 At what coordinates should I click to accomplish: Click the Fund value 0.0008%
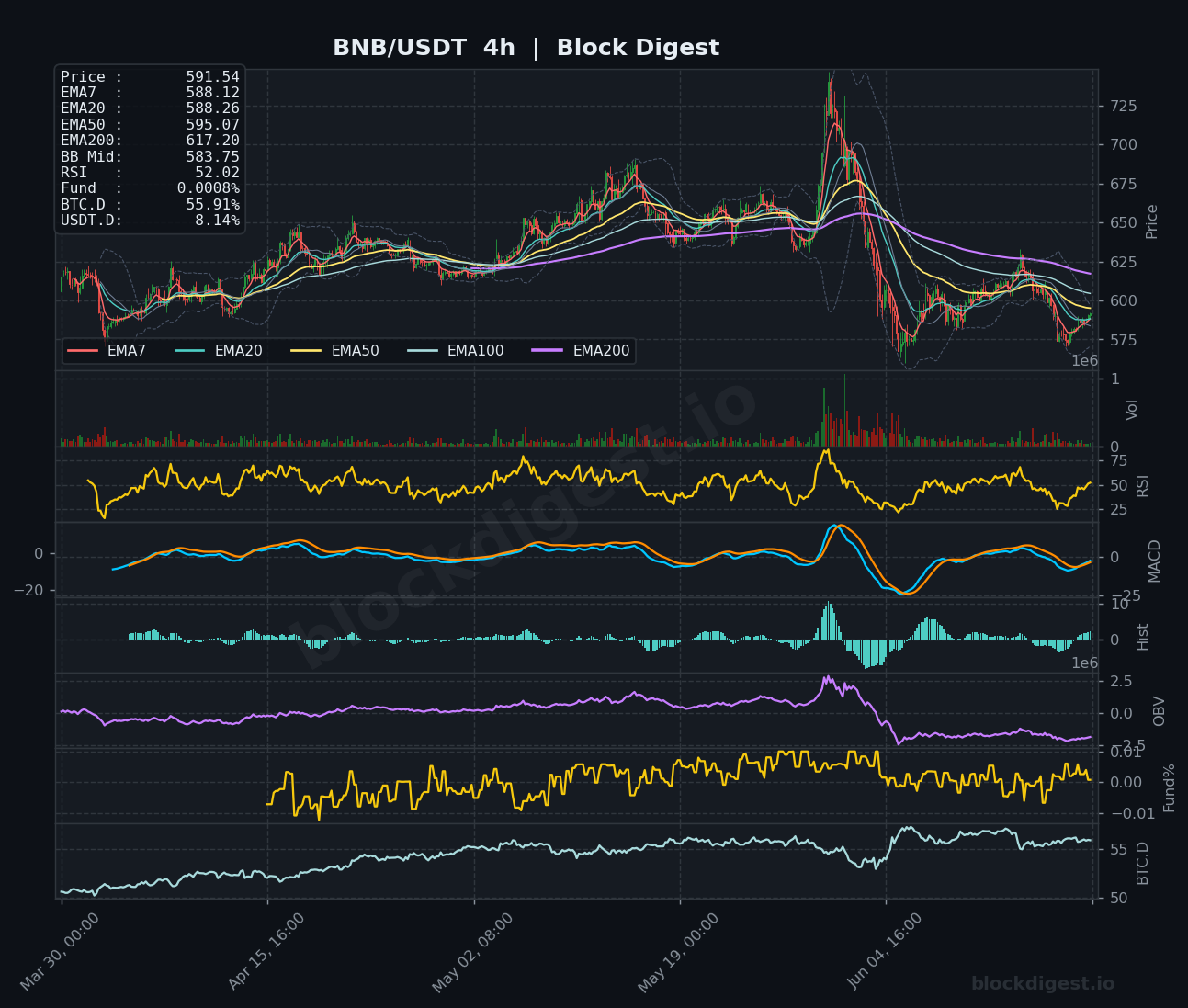(209, 188)
